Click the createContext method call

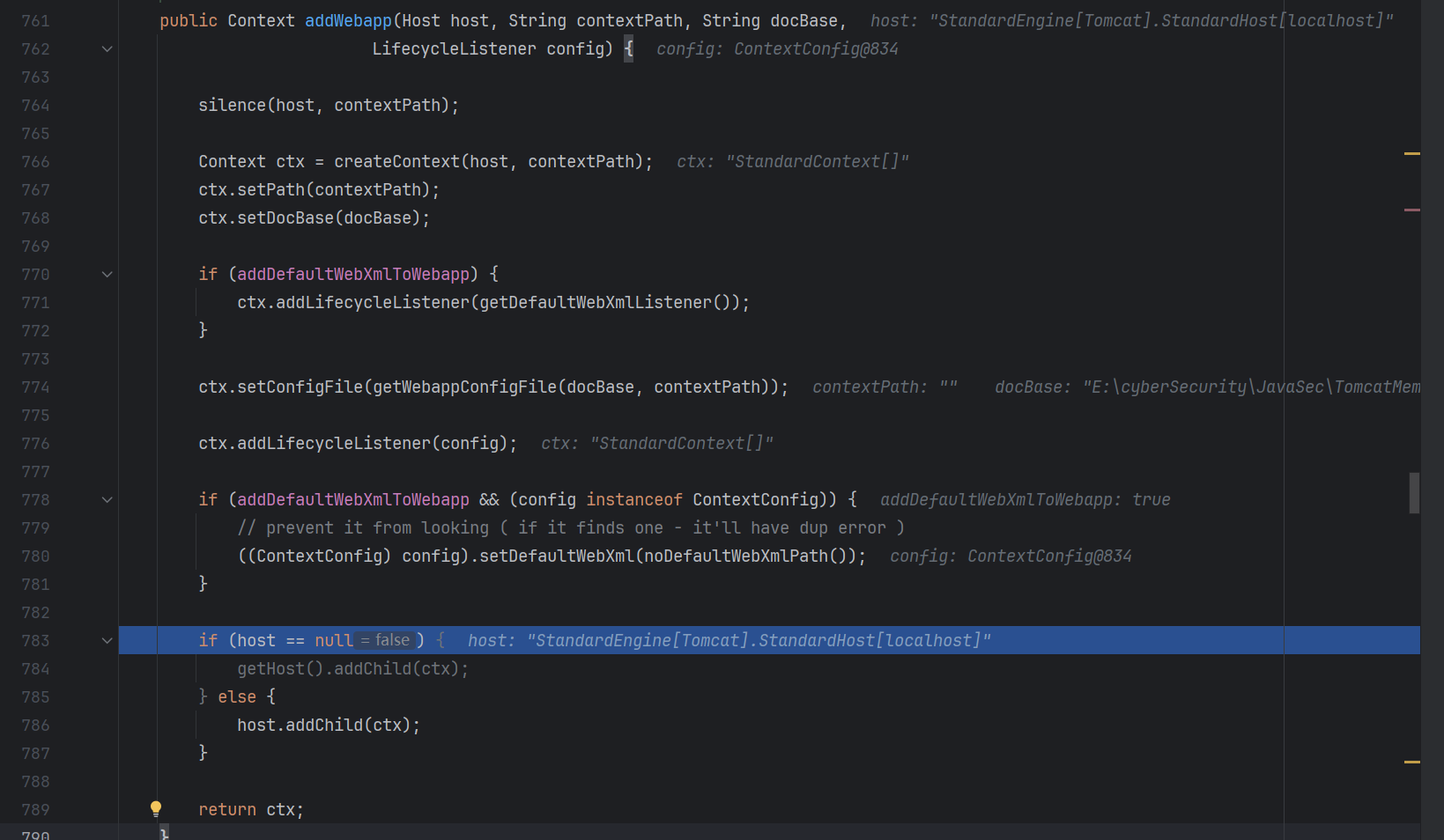point(396,162)
